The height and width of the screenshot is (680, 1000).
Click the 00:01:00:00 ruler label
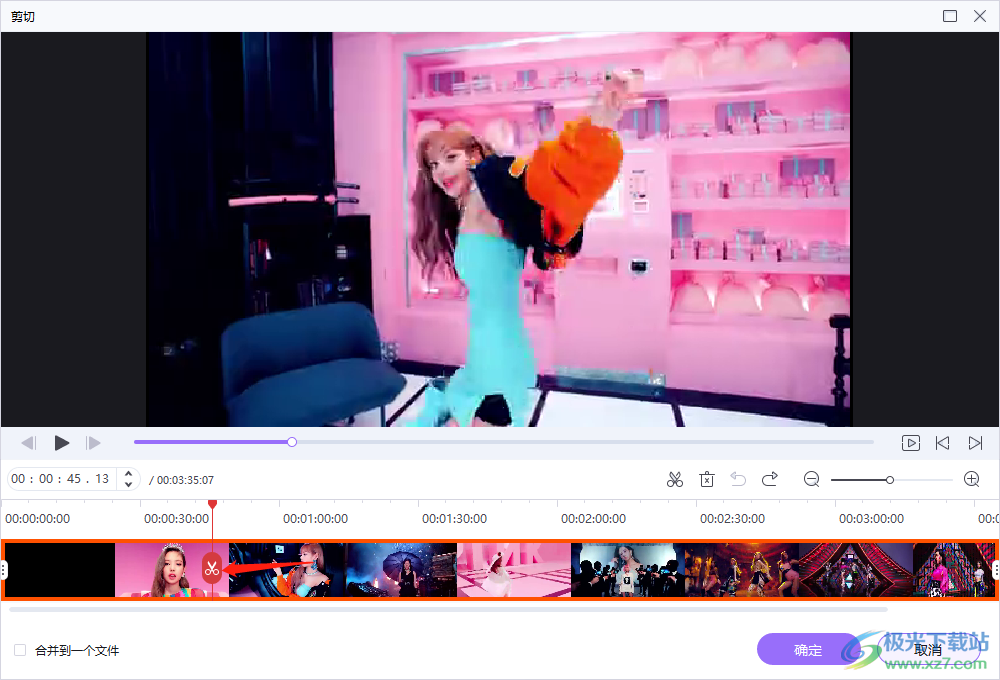click(315, 519)
